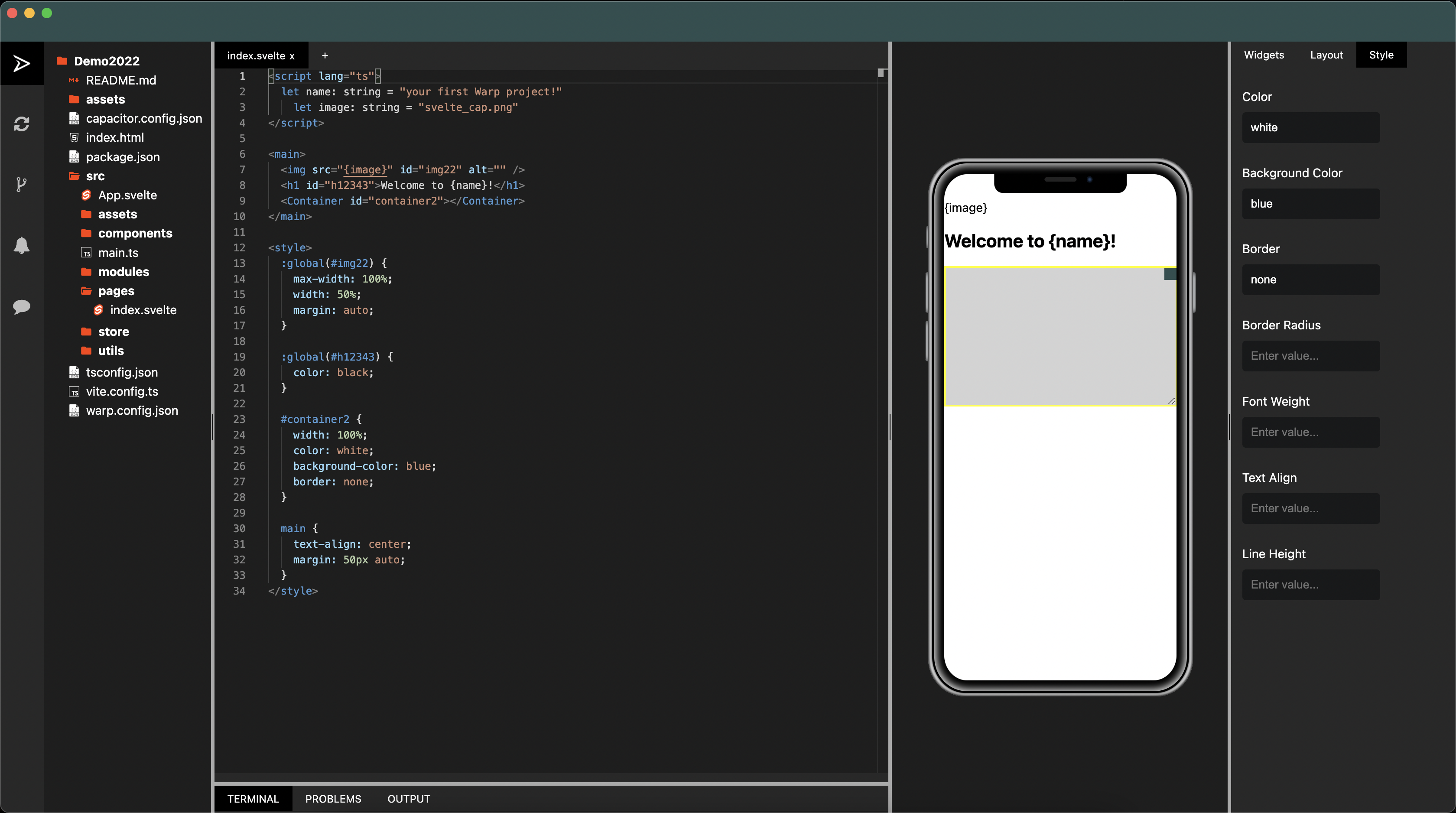This screenshot has height=813, width=1456.
Task: Click the sync/refresh icon in activity bar
Action: (22, 124)
